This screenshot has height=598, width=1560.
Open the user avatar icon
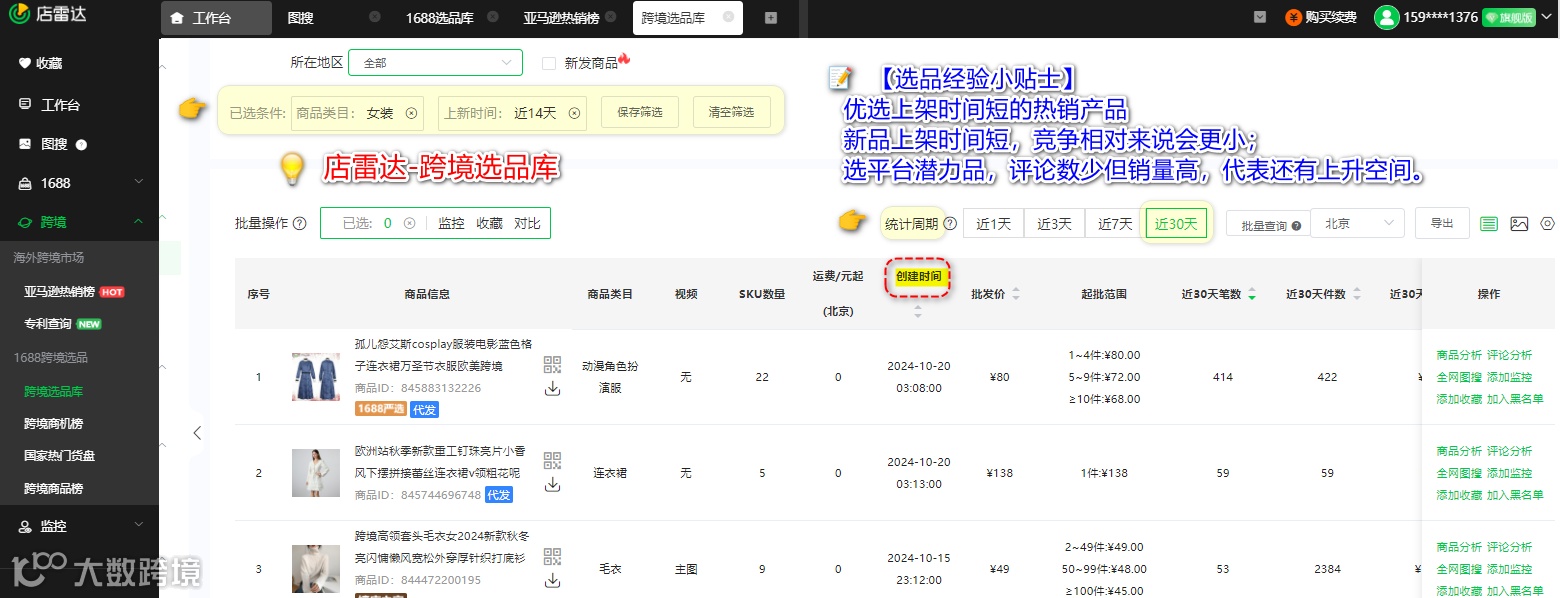coord(1386,17)
